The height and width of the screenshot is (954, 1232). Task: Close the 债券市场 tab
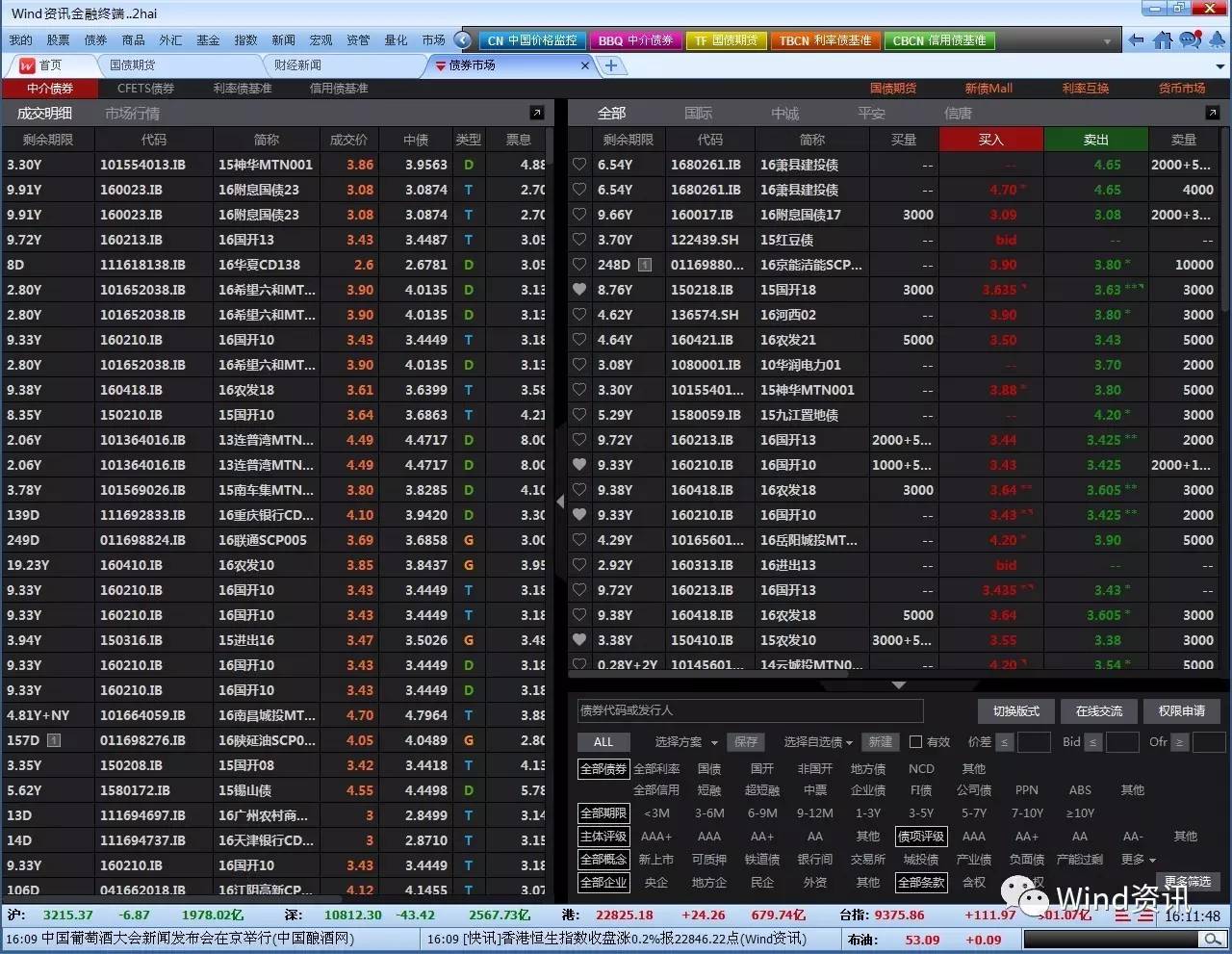tap(584, 65)
